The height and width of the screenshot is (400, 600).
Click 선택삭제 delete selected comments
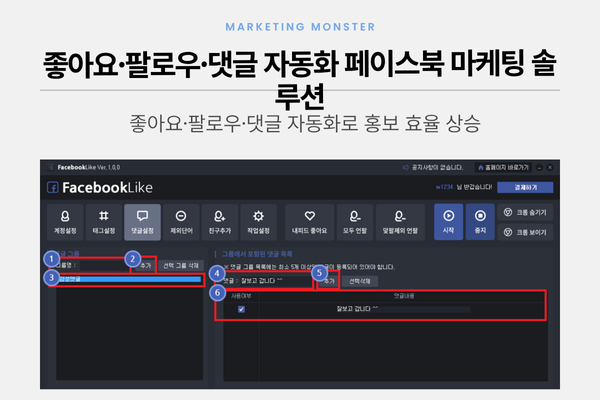click(359, 281)
